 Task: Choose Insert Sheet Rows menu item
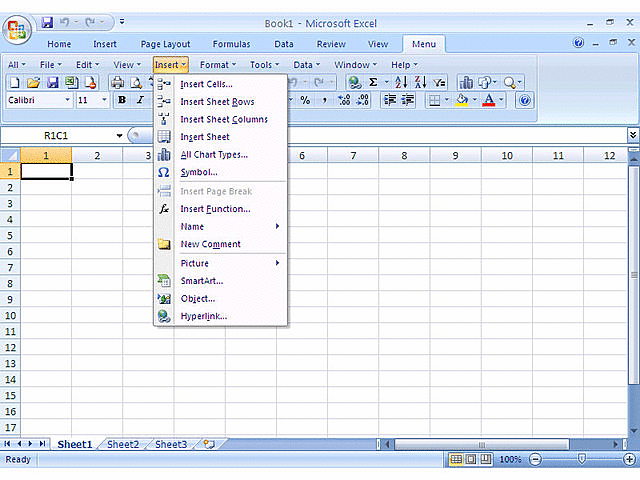pos(221,102)
